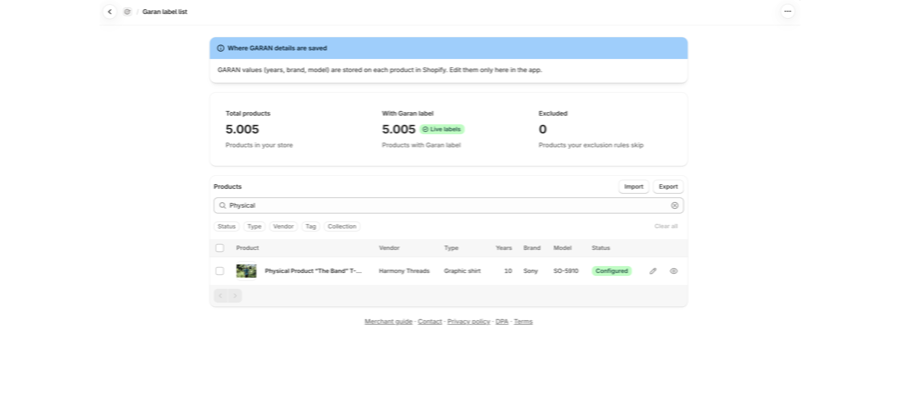Open the DPA link

click(x=502, y=322)
